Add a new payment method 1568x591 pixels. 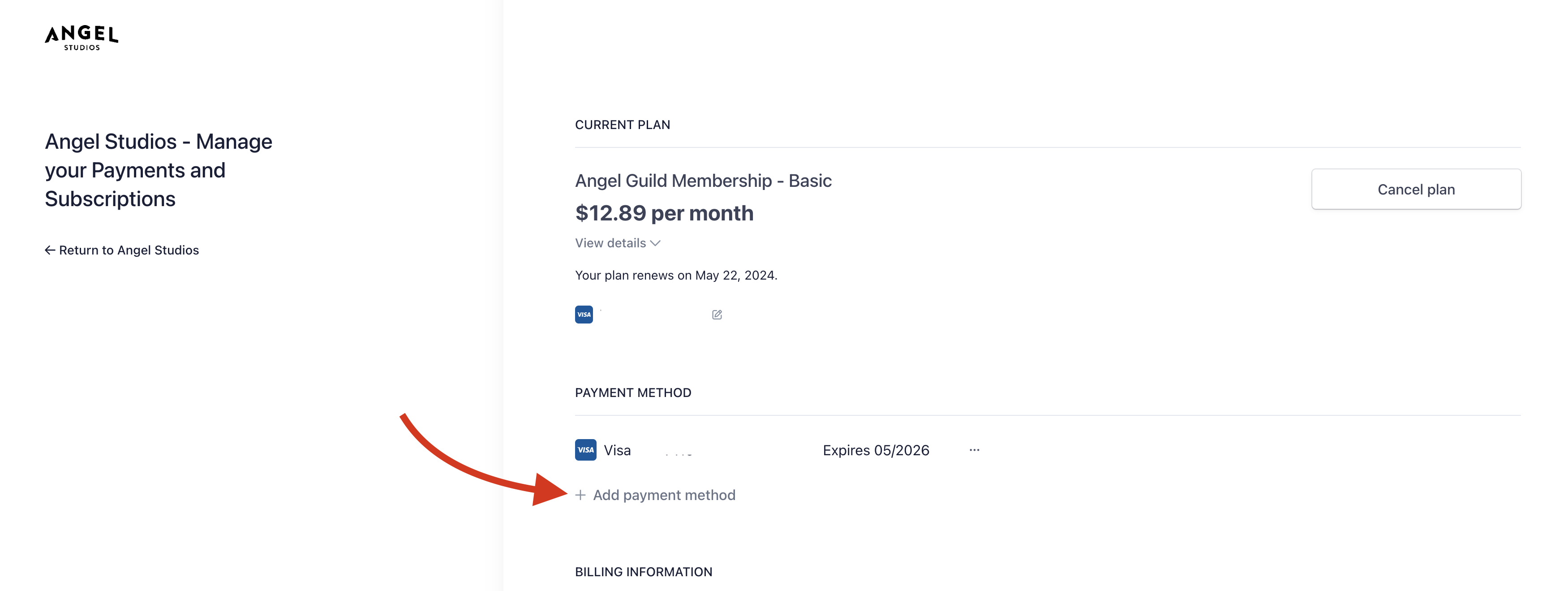(x=655, y=495)
